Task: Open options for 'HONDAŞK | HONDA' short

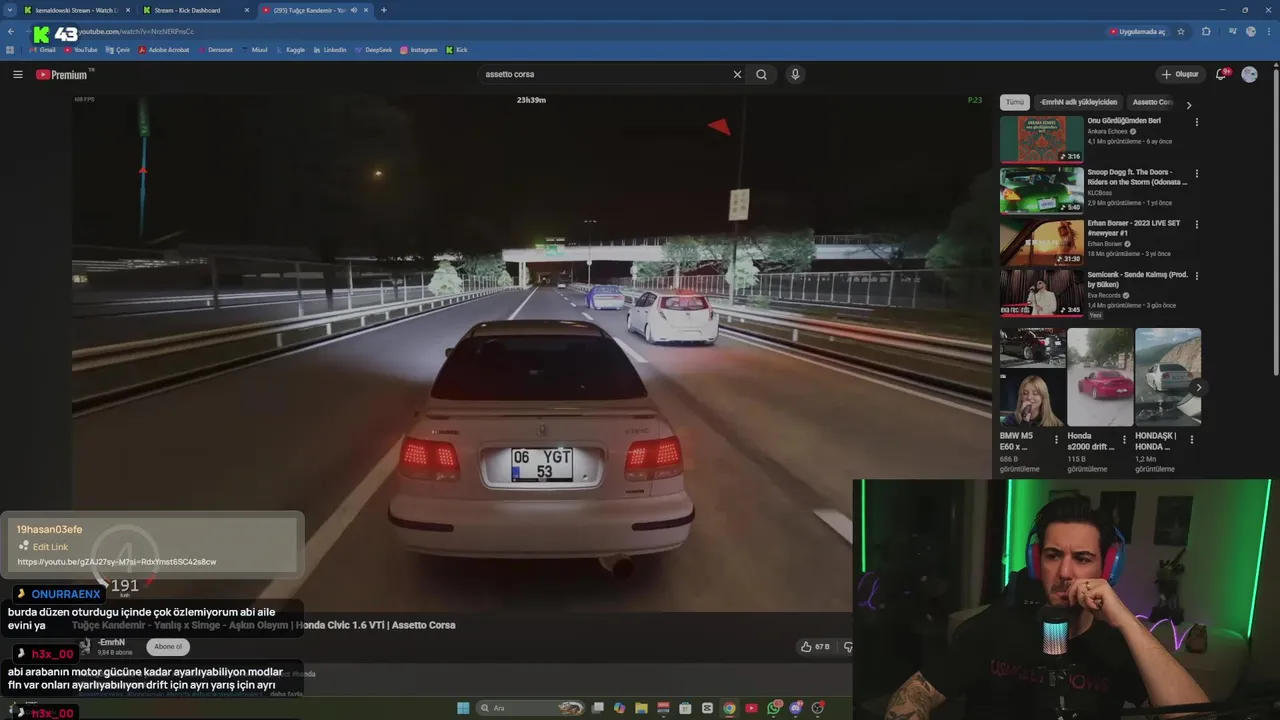Action: pyautogui.click(x=1191, y=438)
